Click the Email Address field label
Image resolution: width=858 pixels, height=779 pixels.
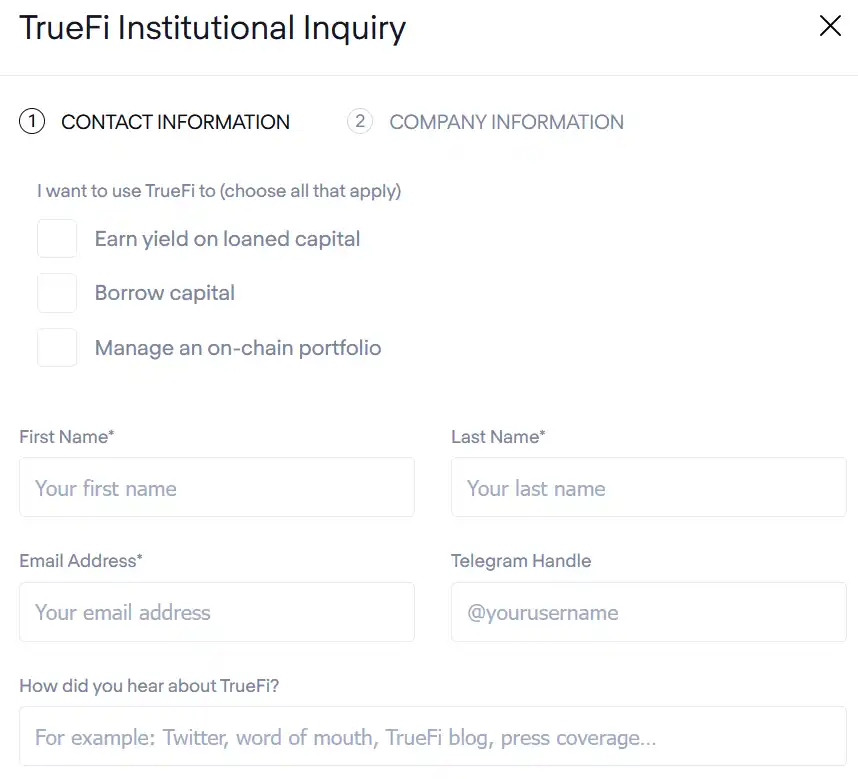click(x=81, y=561)
